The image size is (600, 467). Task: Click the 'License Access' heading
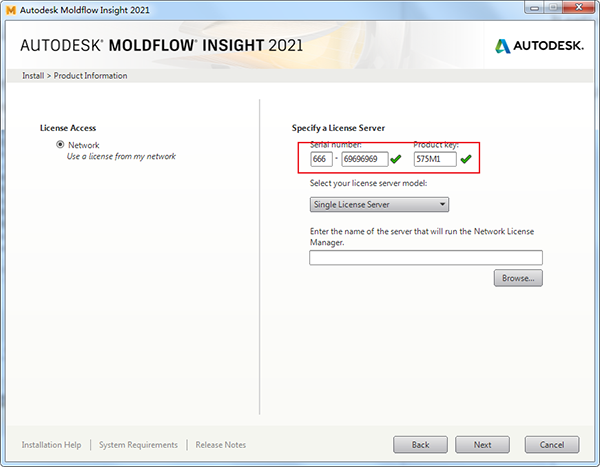(x=68, y=128)
